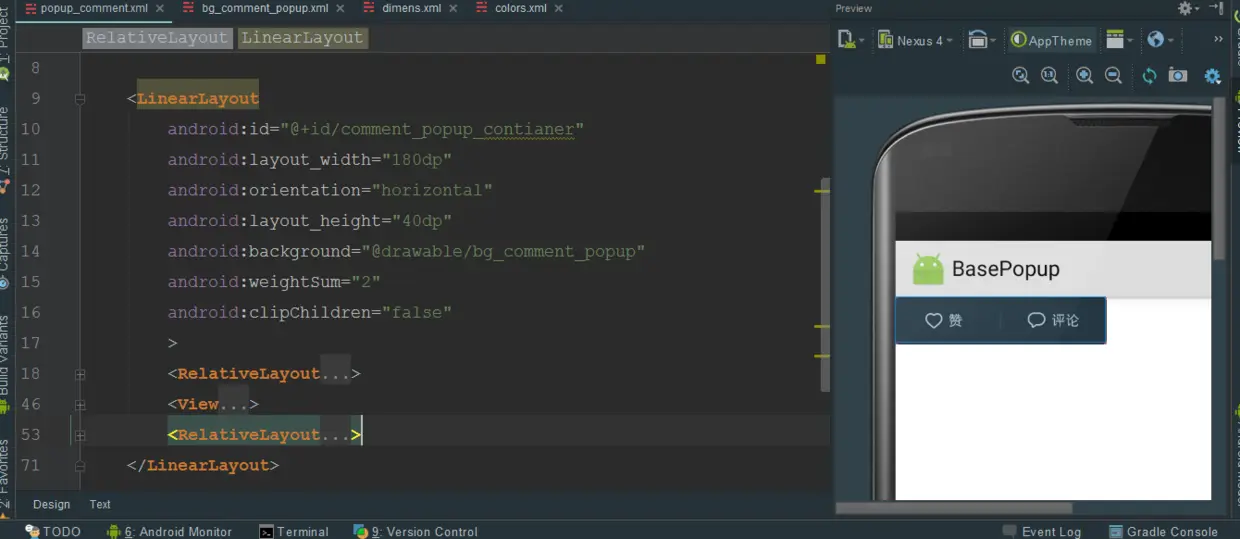1240x539 pixels.
Task: Click the layout_height "40dp" value
Action: coord(416,221)
